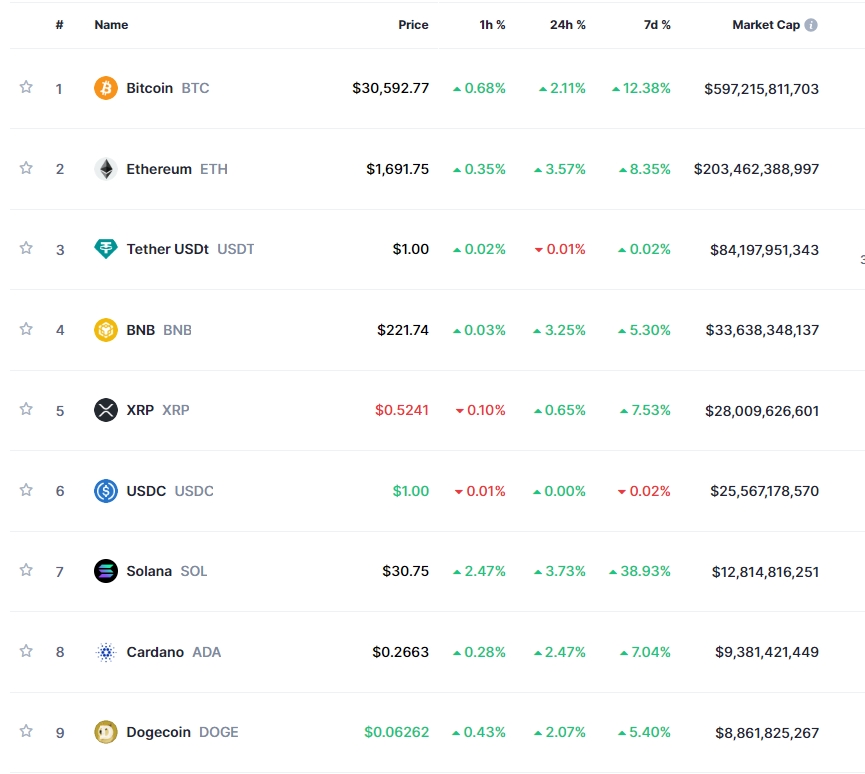The width and height of the screenshot is (865, 774).
Task: Sort by the # rank column header
Action: pos(59,25)
